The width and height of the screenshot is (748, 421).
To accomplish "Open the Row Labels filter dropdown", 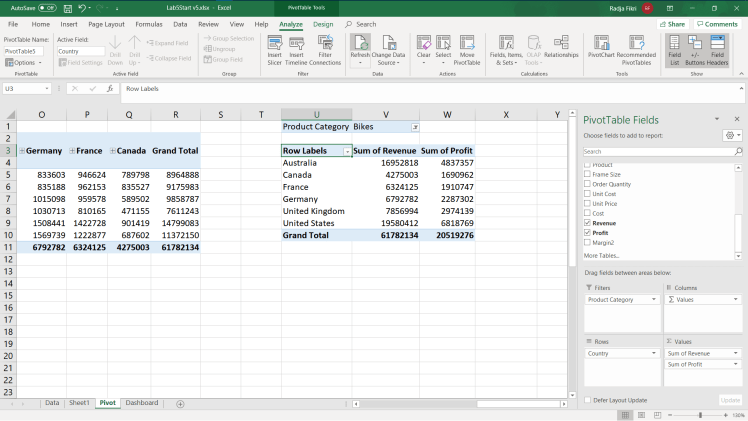I will click(346, 151).
